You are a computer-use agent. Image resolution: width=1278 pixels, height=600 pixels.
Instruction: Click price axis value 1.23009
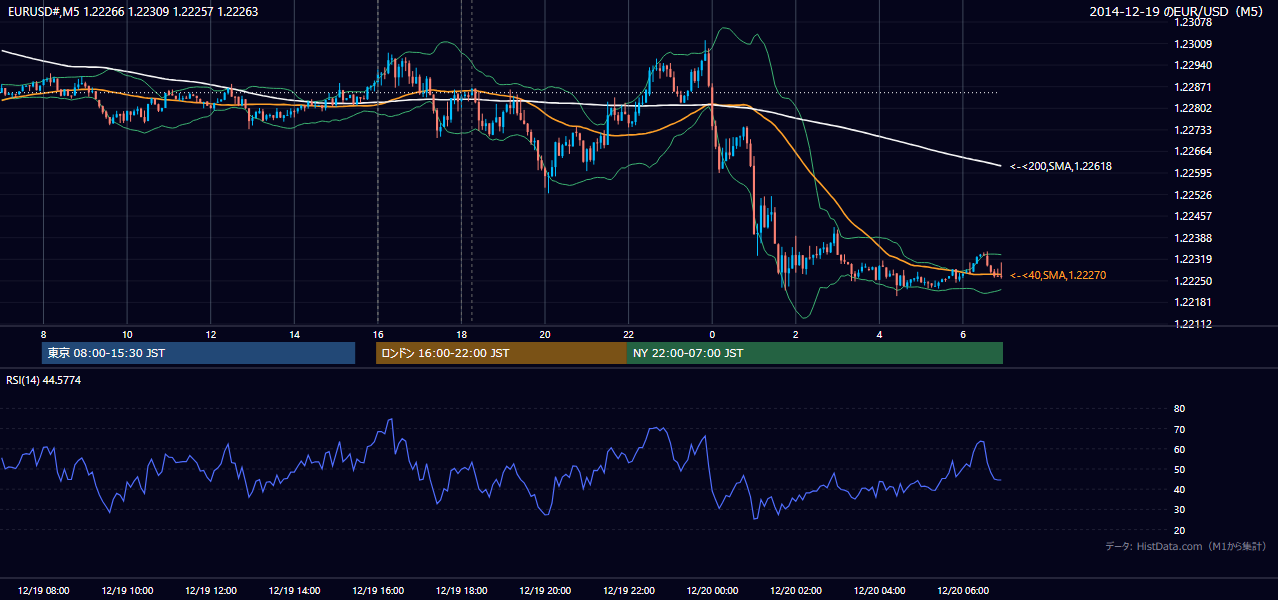[x=1193, y=44]
